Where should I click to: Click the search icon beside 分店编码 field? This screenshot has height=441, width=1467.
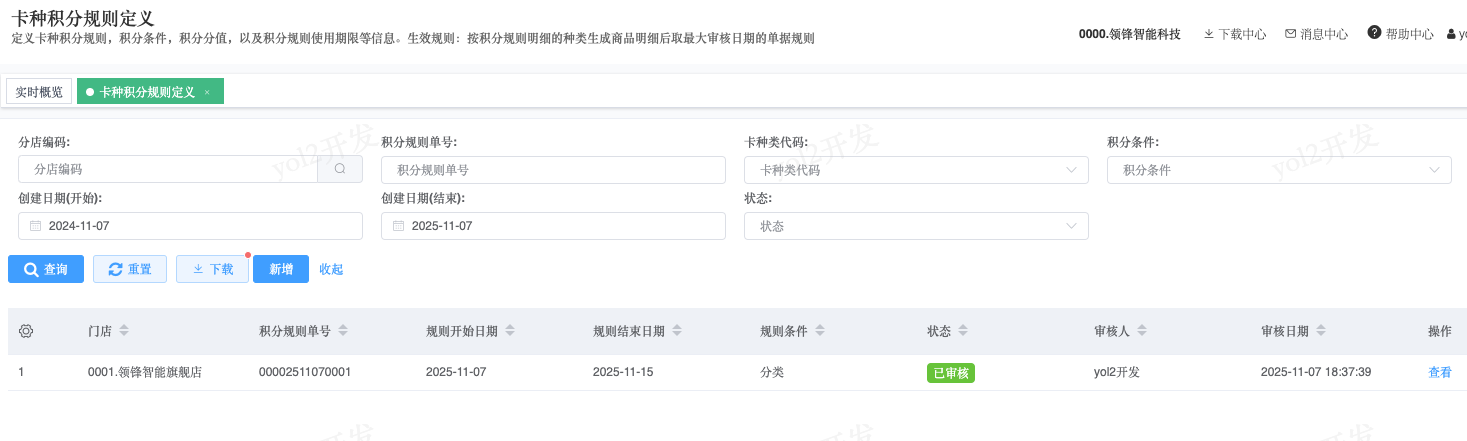pyautogui.click(x=340, y=170)
